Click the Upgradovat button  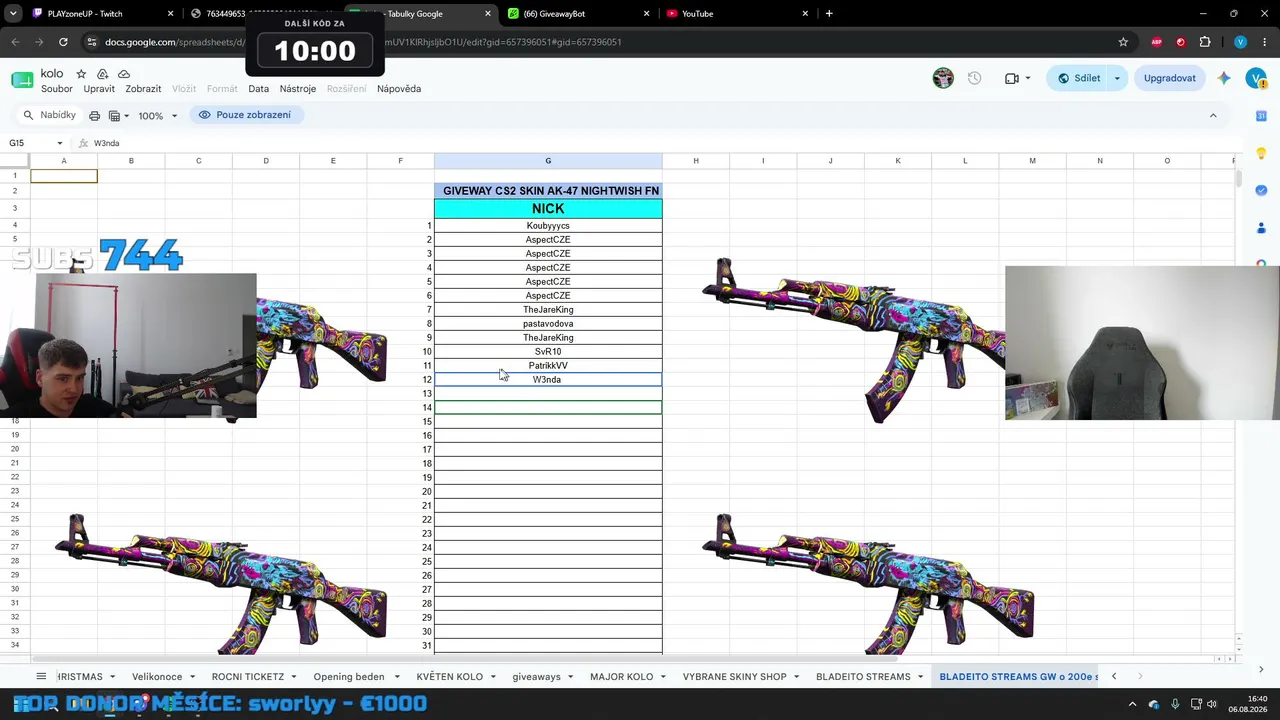point(1169,78)
